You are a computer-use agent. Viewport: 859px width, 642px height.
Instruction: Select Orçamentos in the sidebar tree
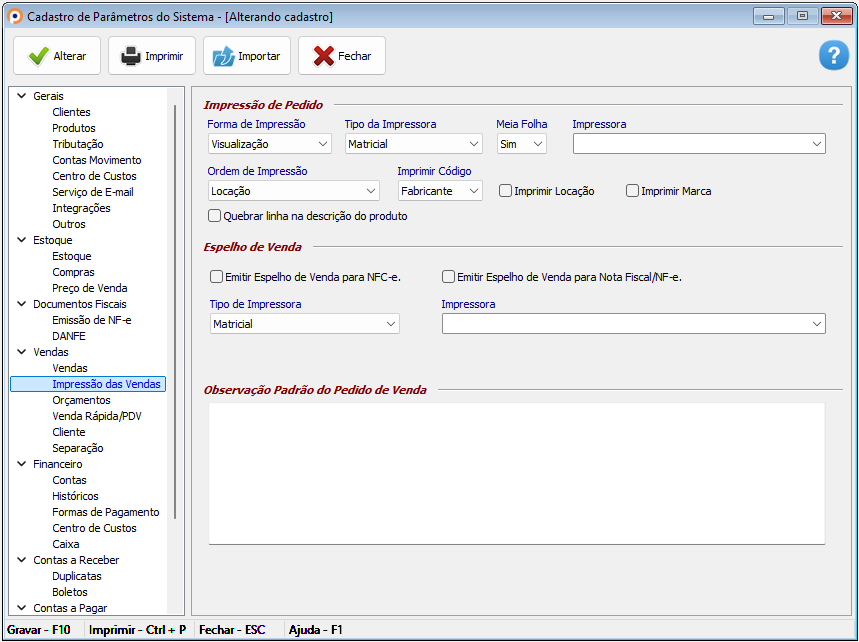pyautogui.click(x=81, y=400)
